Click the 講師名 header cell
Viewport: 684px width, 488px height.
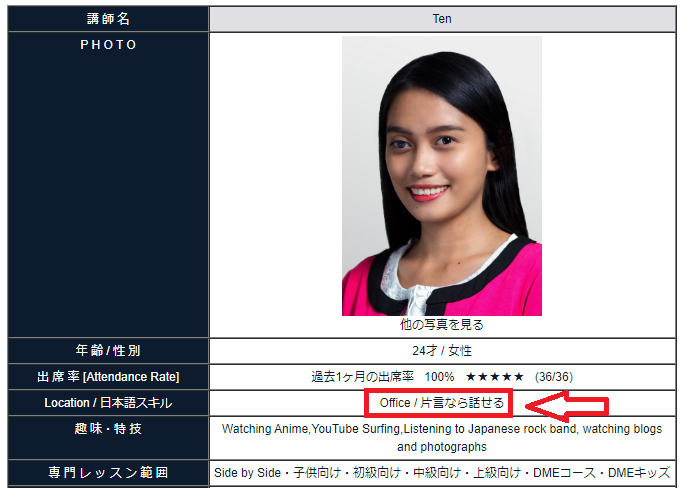(108, 19)
